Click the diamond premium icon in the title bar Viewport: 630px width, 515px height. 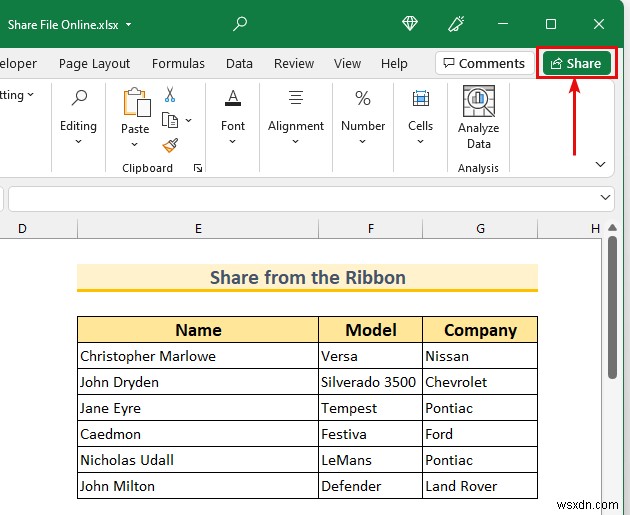point(410,23)
